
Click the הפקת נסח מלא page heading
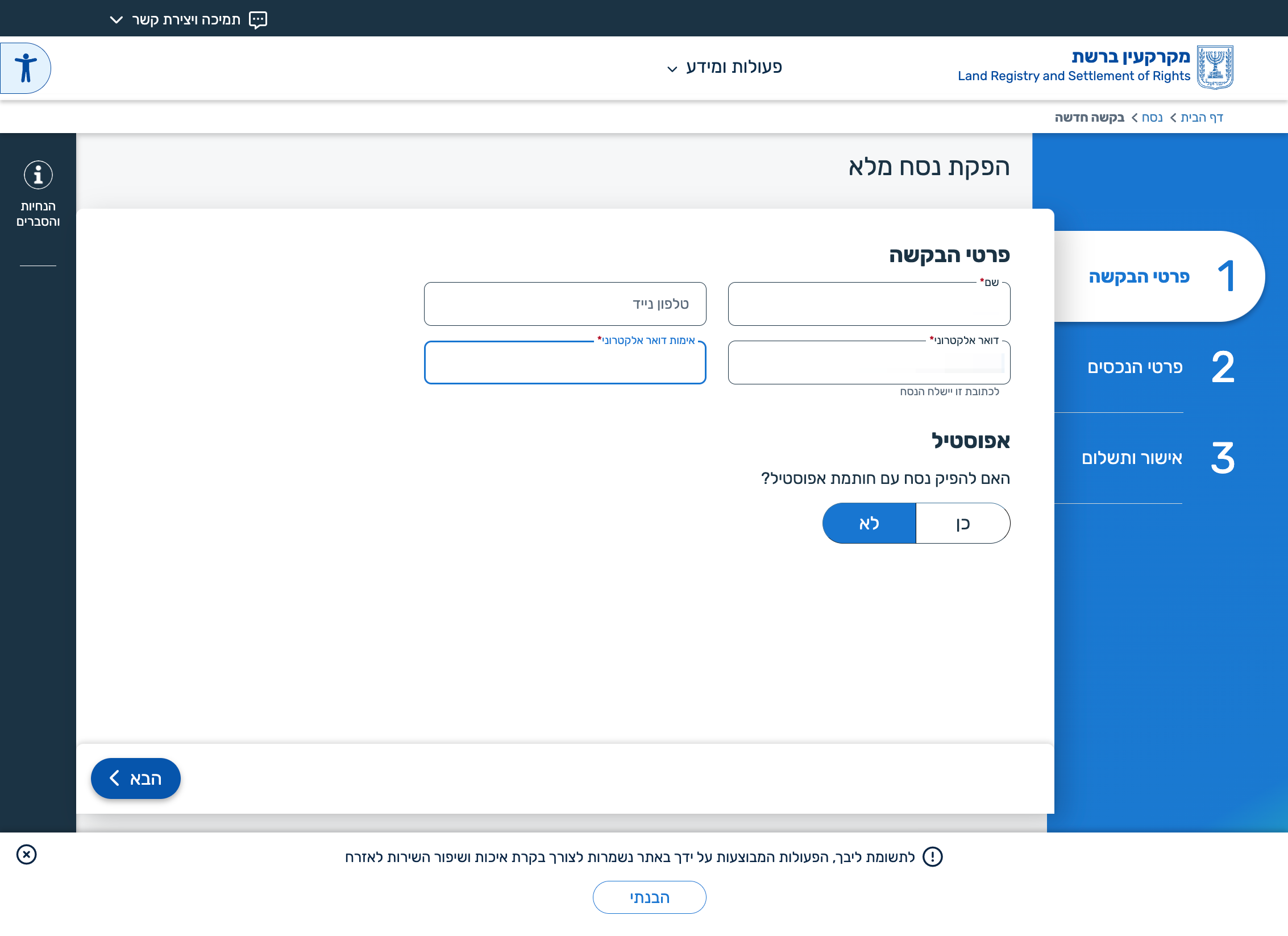(x=929, y=167)
